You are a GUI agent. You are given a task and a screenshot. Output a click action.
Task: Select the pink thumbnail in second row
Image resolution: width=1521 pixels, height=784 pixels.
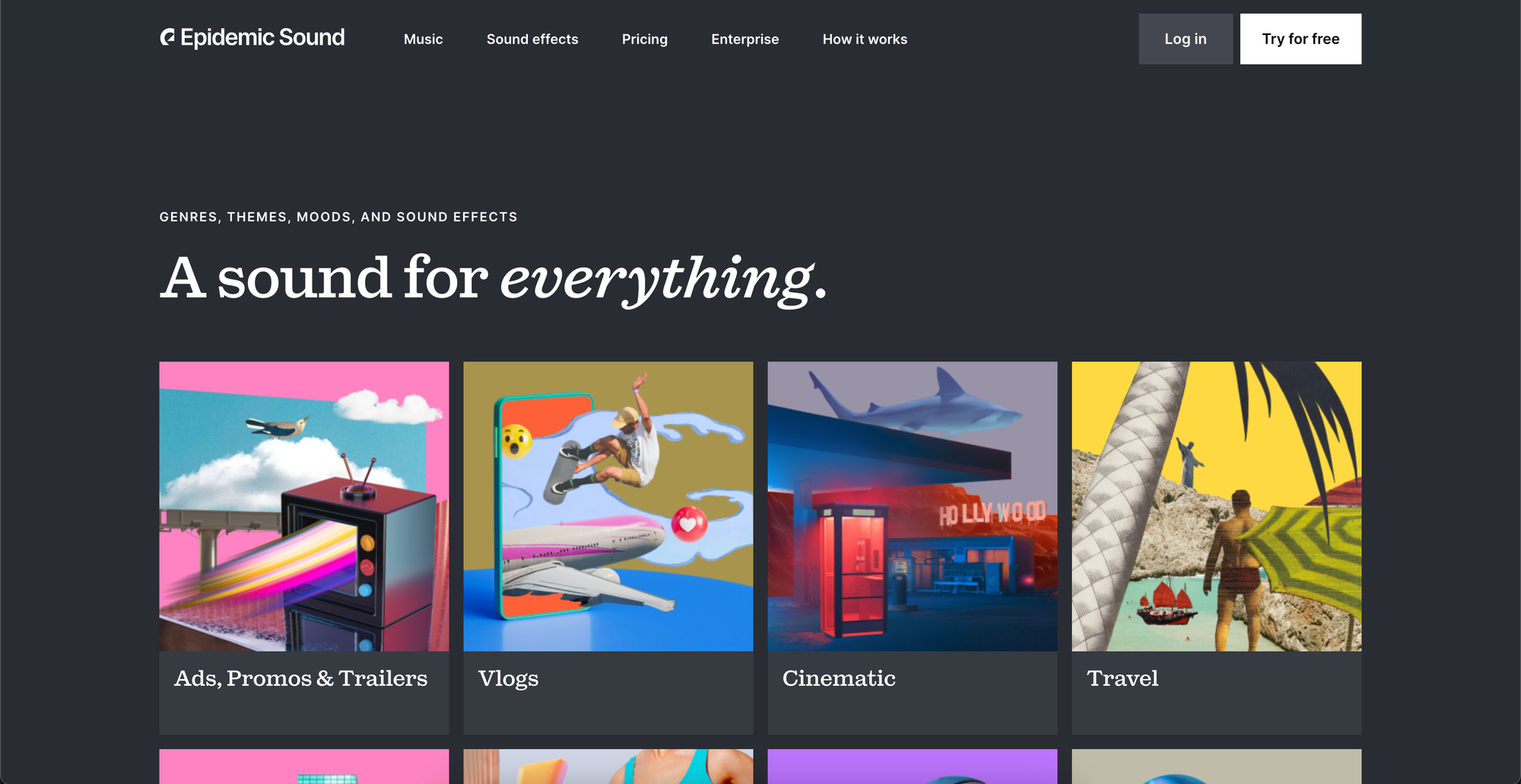point(304,767)
